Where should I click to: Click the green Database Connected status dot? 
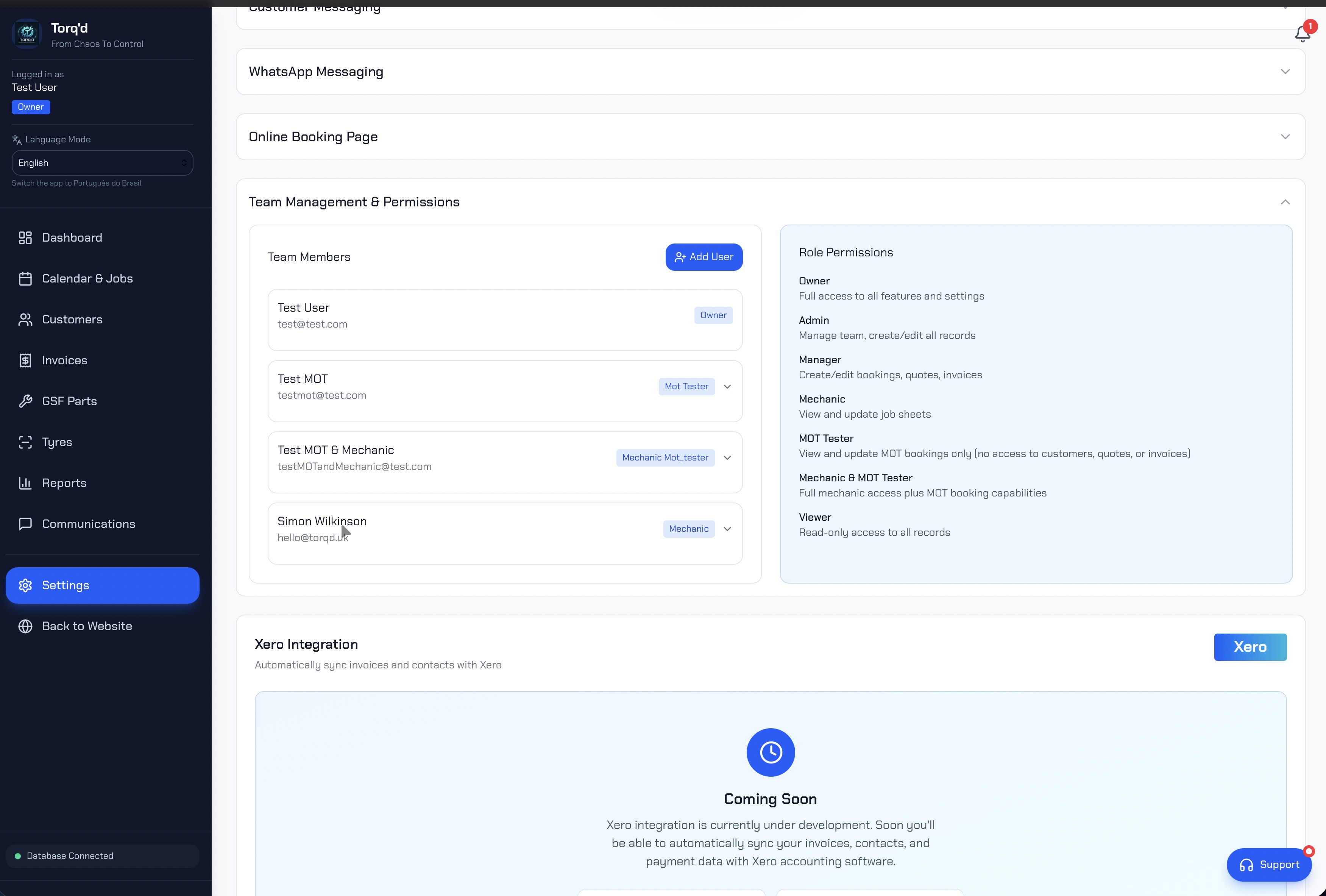click(18, 856)
